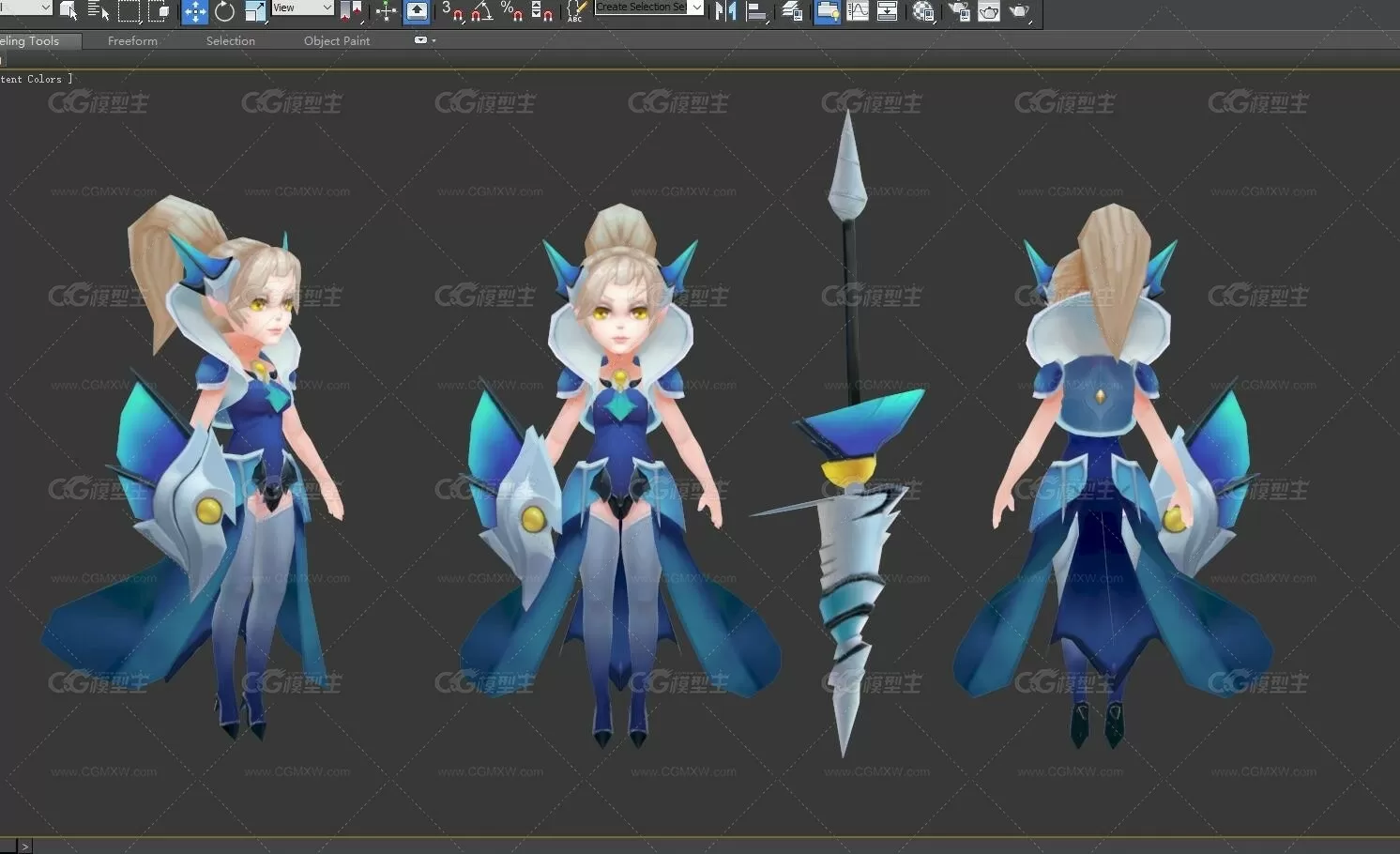The width and height of the screenshot is (1400, 854).
Task: Toggle Window/Crossing selection mode
Action: [159, 11]
